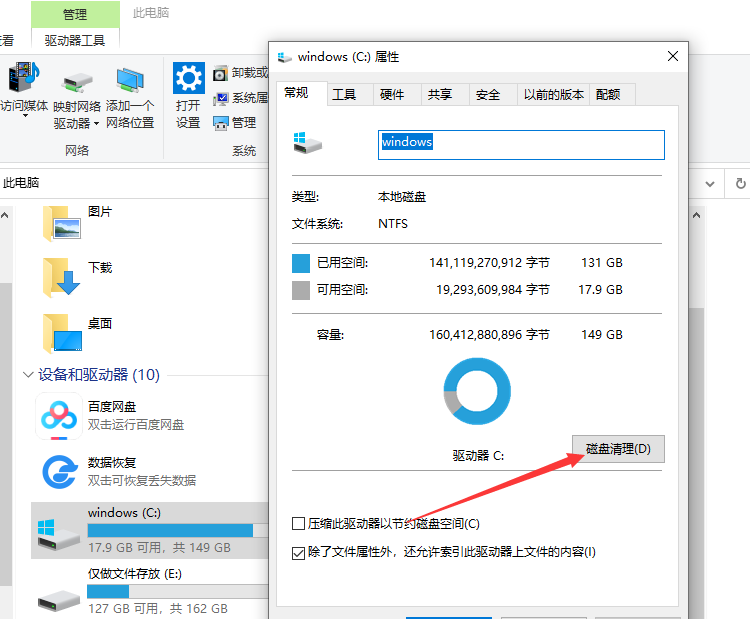Click the C: drive capacity bar
The height and width of the screenshot is (619, 750).
pyautogui.click(x=177, y=531)
